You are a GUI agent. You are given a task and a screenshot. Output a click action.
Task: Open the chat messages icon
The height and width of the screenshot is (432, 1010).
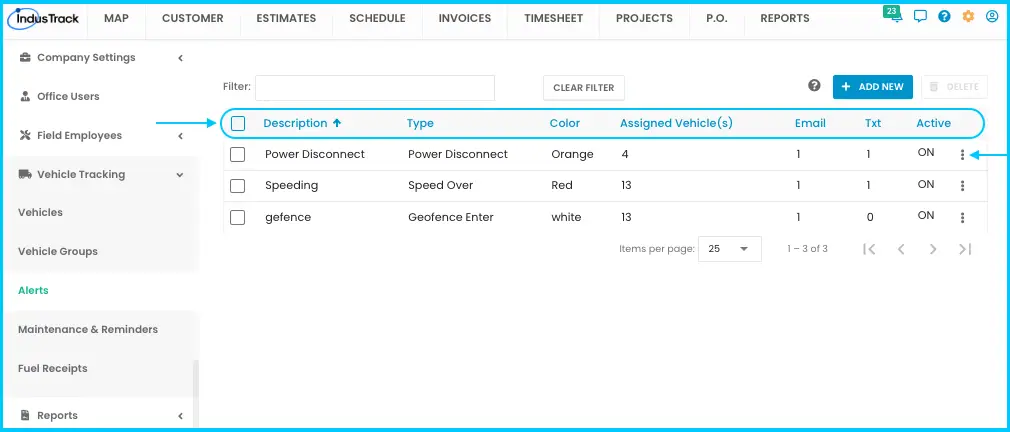coord(920,17)
